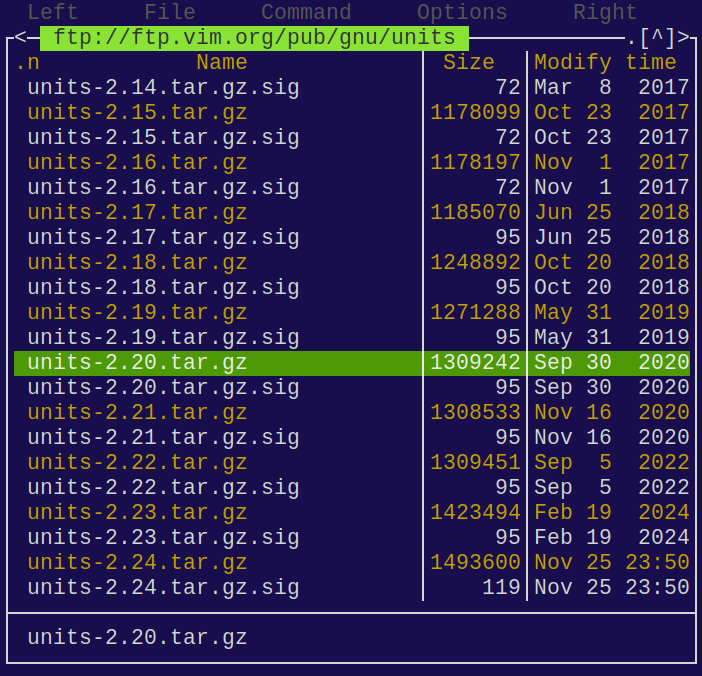Select units-2.17.tar.gz file
The height and width of the screenshot is (676, 702).
pyautogui.click(x=137, y=213)
